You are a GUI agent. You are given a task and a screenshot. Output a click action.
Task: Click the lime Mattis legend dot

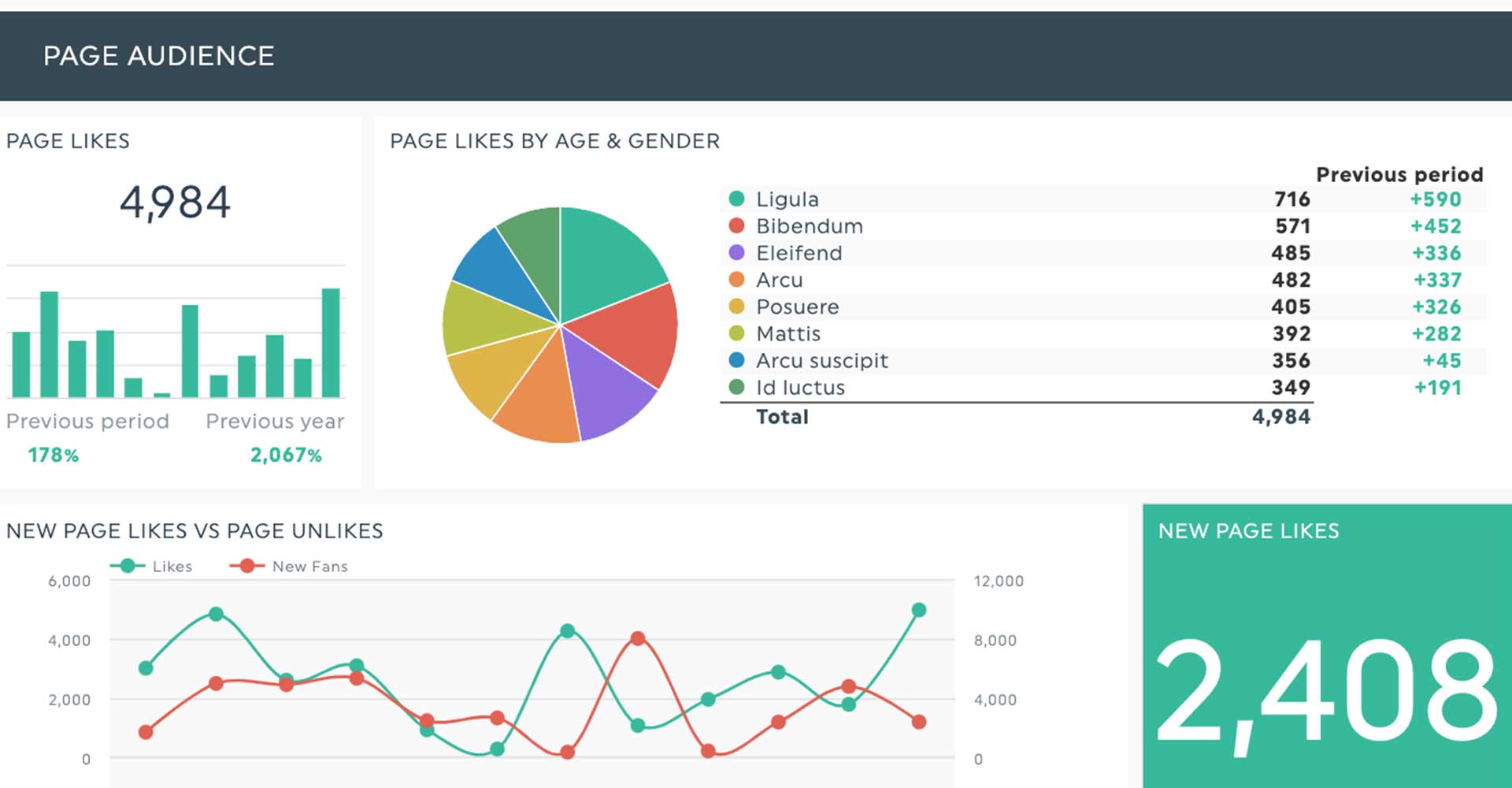pos(736,333)
